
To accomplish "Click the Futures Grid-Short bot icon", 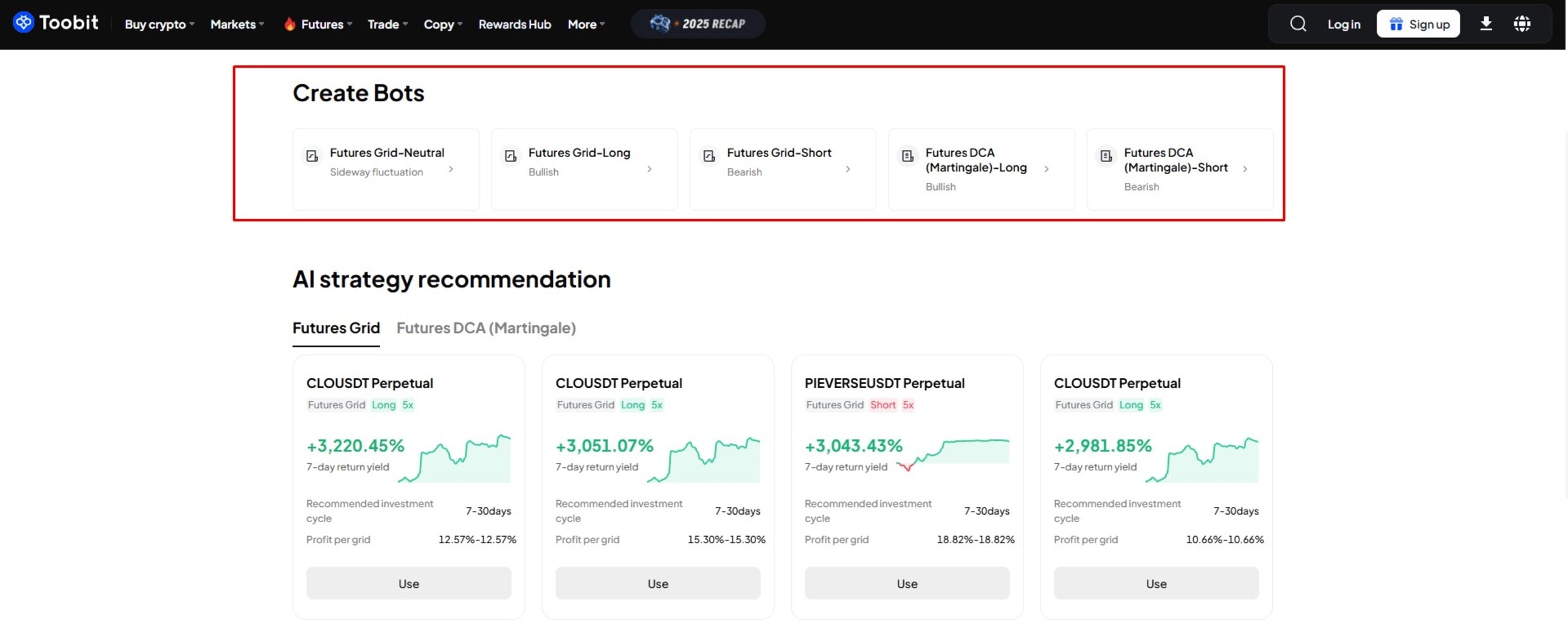I will tap(708, 156).
